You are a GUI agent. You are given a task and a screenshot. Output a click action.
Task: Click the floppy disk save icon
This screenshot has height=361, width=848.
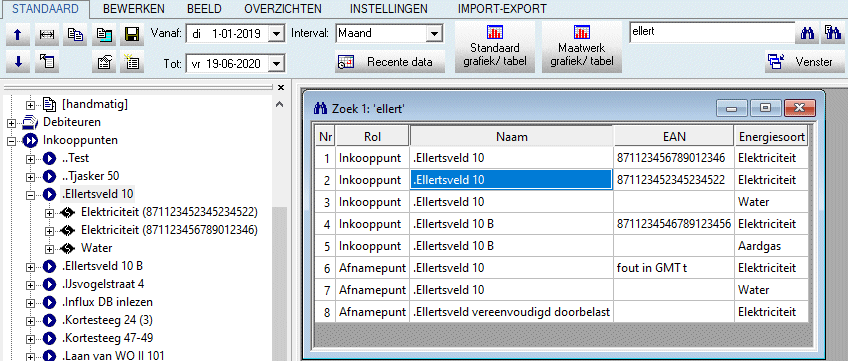pyautogui.click(x=131, y=35)
